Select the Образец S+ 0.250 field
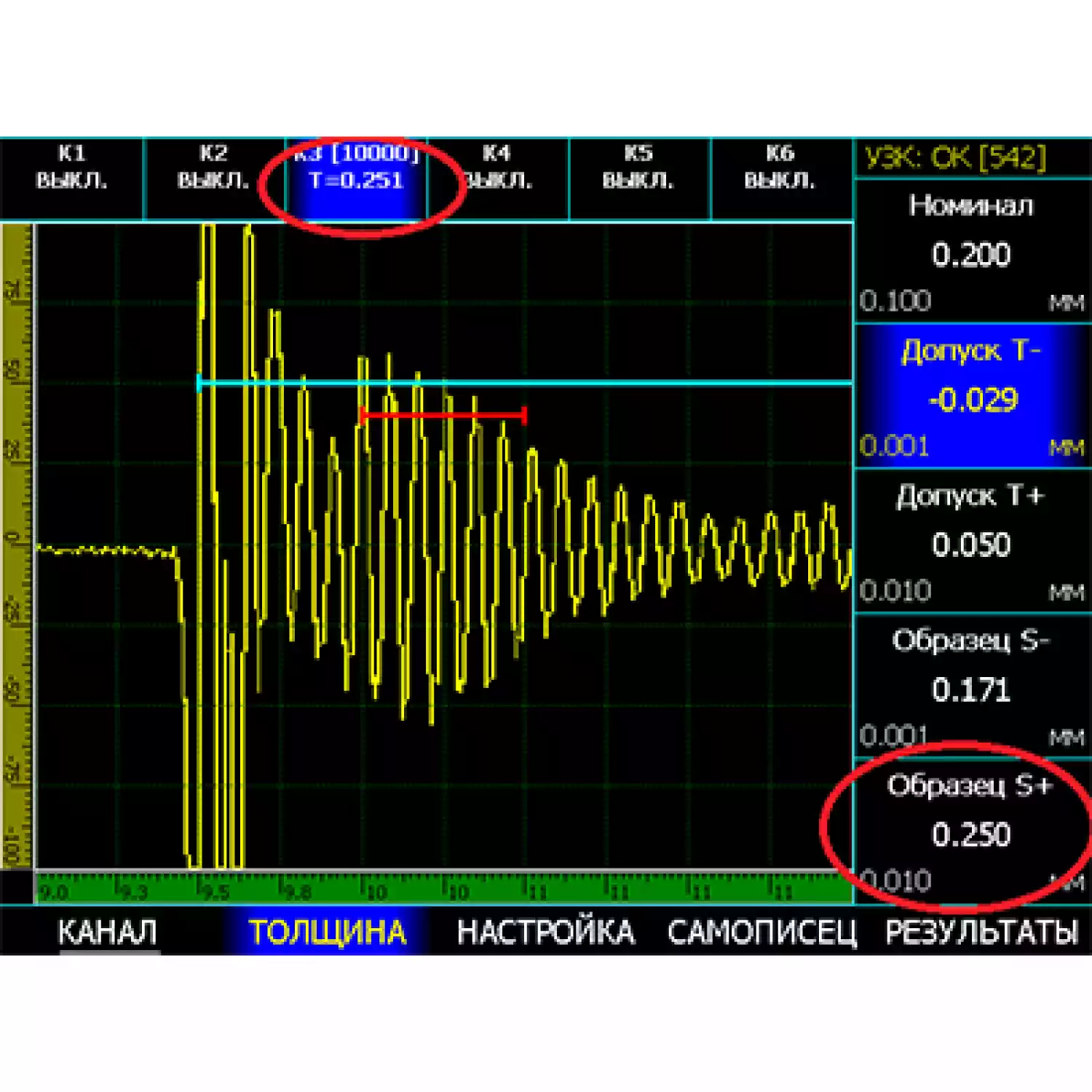 coord(971,831)
